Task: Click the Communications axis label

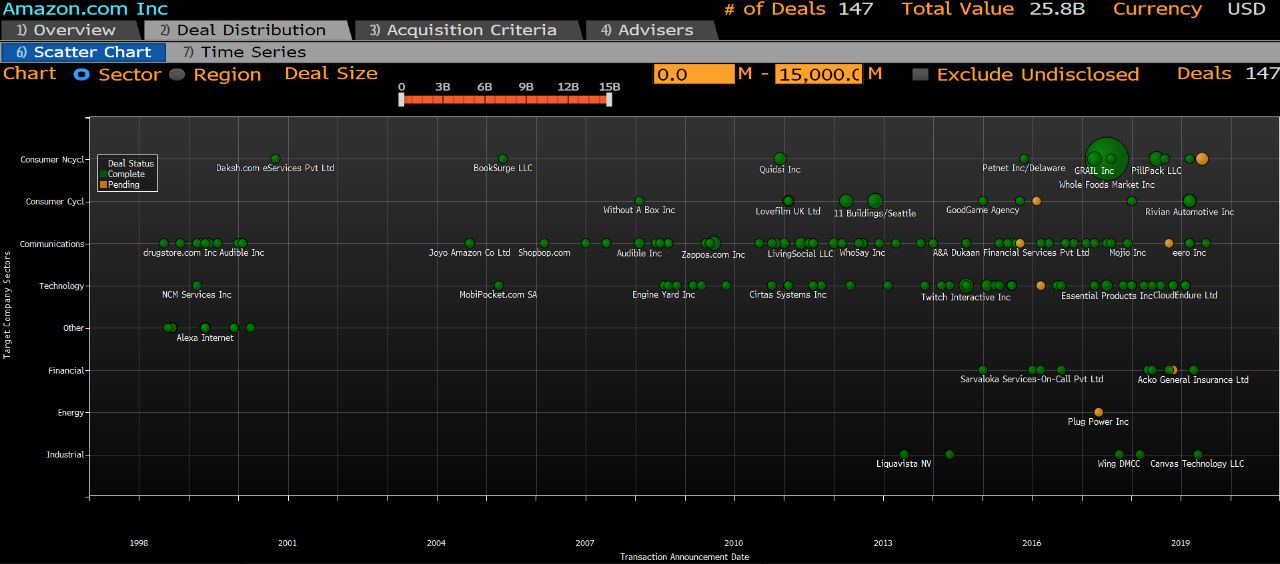Action: pos(52,244)
